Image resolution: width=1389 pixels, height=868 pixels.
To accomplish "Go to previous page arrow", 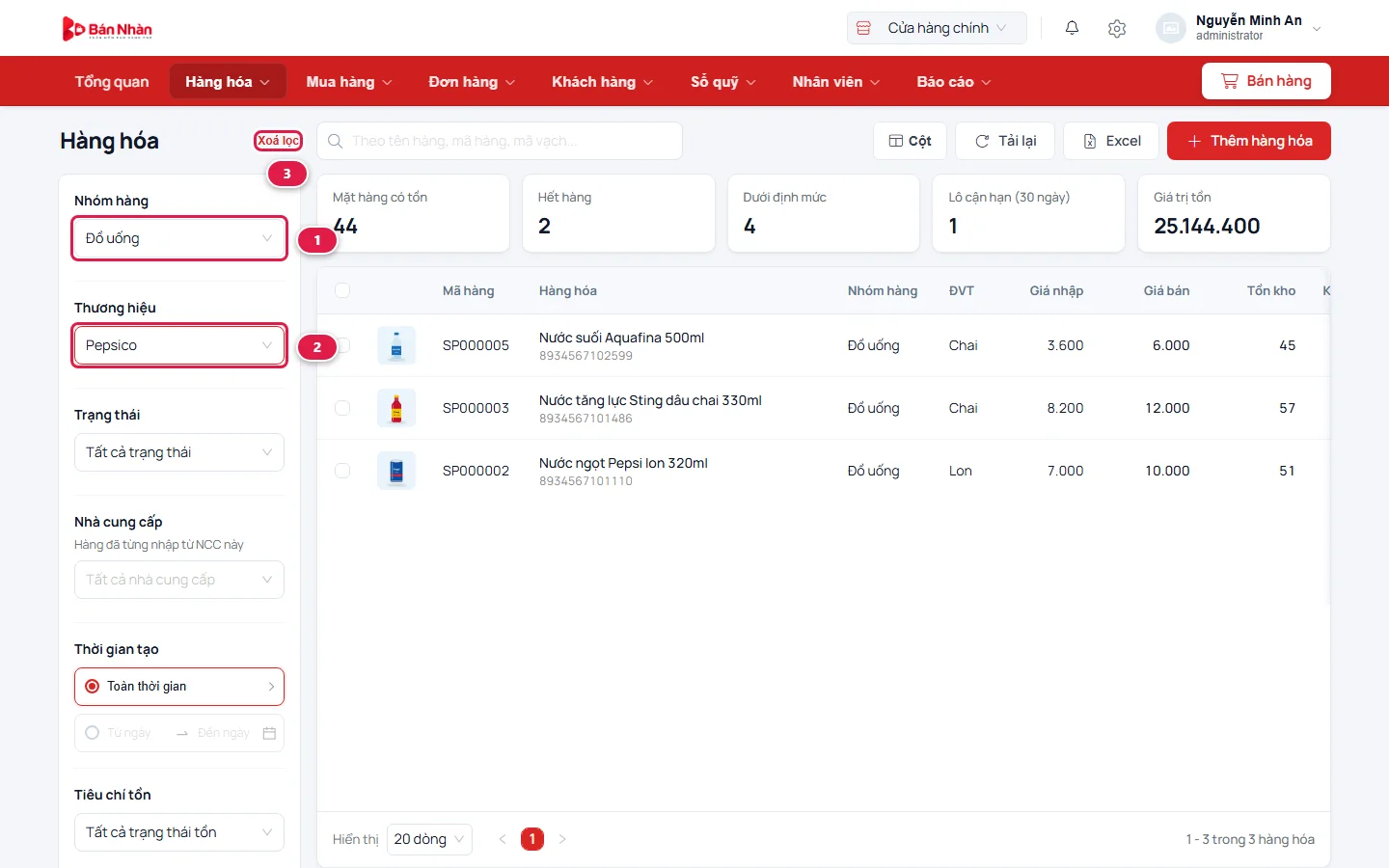I will tap(503, 839).
